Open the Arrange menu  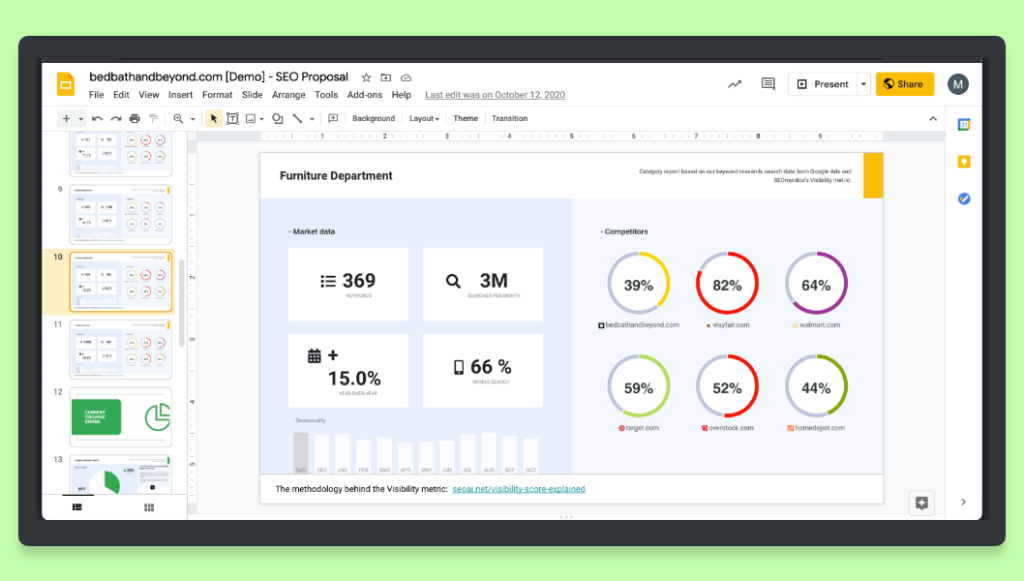[288, 94]
